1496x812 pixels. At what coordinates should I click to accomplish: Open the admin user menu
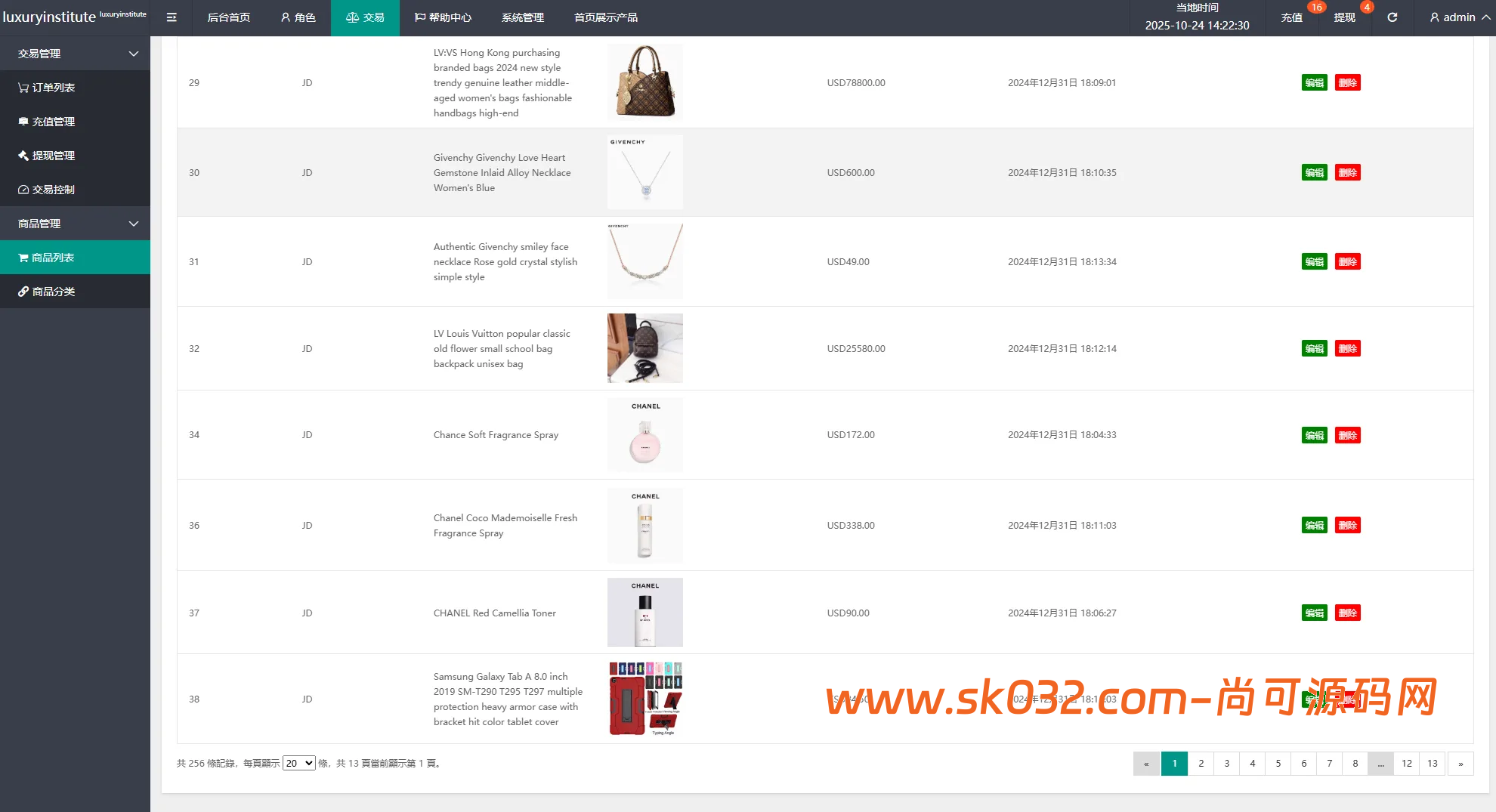pos(1458,17)
